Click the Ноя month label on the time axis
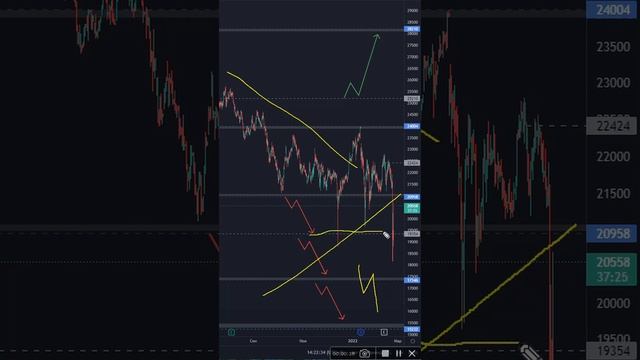 pyautogui.click(x=303, y=341)
